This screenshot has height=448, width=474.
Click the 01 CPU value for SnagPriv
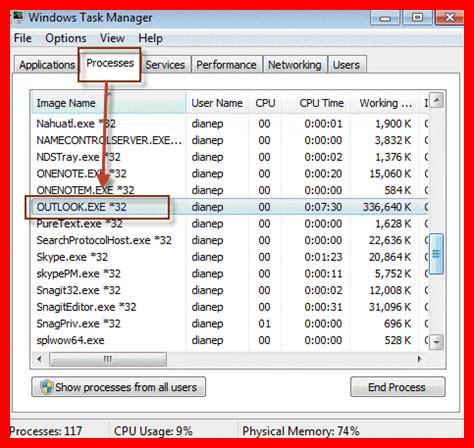click(x=264, y=324)
